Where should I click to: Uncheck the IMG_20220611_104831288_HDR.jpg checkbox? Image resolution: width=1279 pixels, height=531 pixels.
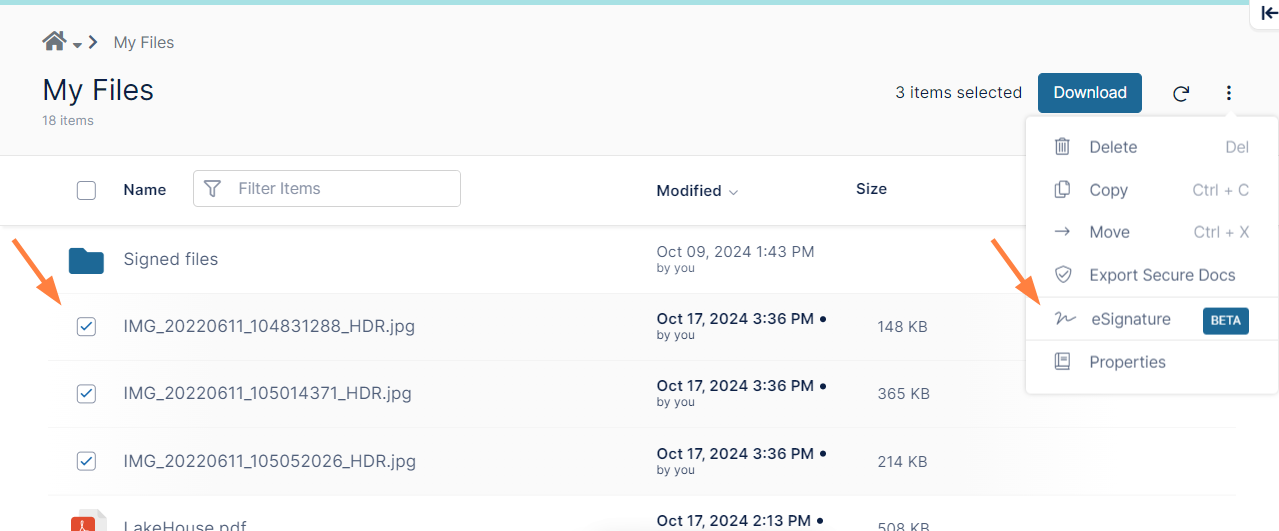(86, 326)
